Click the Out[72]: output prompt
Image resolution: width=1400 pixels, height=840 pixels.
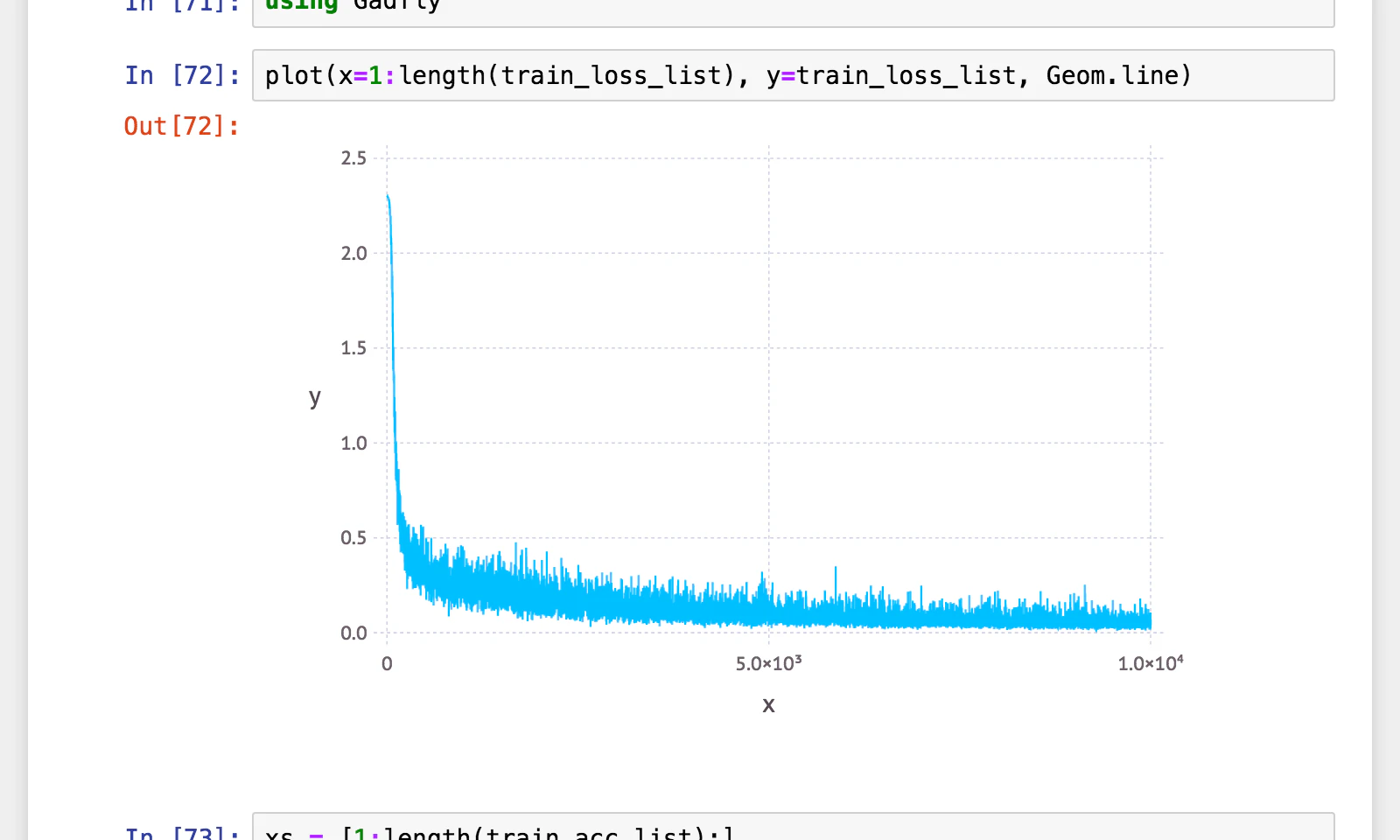[181, 126]
